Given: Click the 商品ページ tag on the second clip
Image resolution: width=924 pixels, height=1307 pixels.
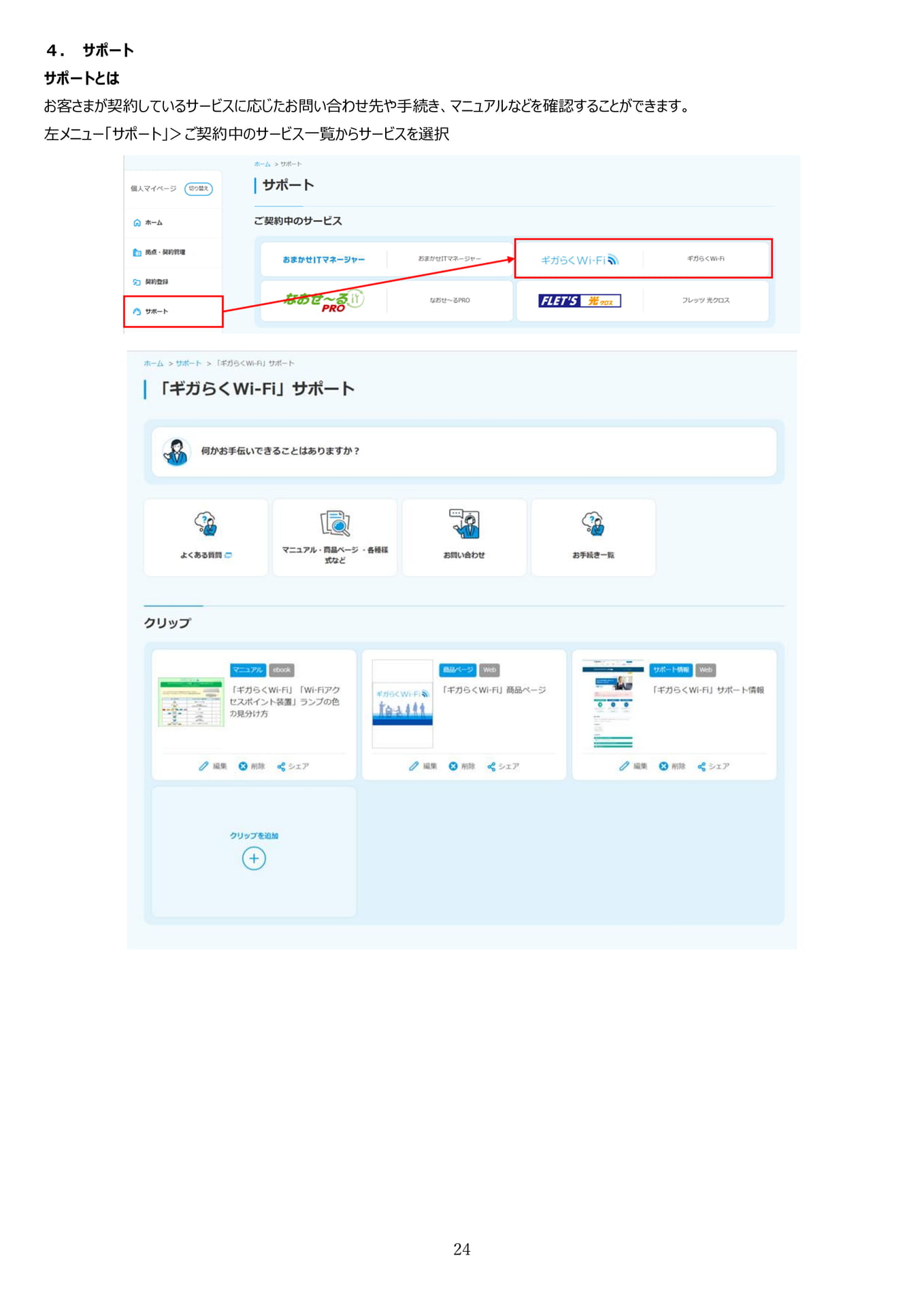Looking at the screenshot, I should click(x=458, y=670).
